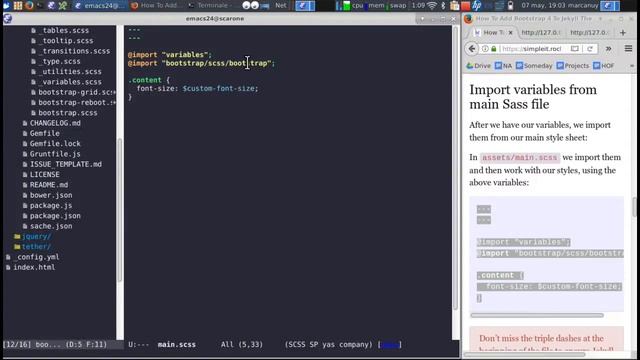Click the green padlock site security icon

[493, 49]
